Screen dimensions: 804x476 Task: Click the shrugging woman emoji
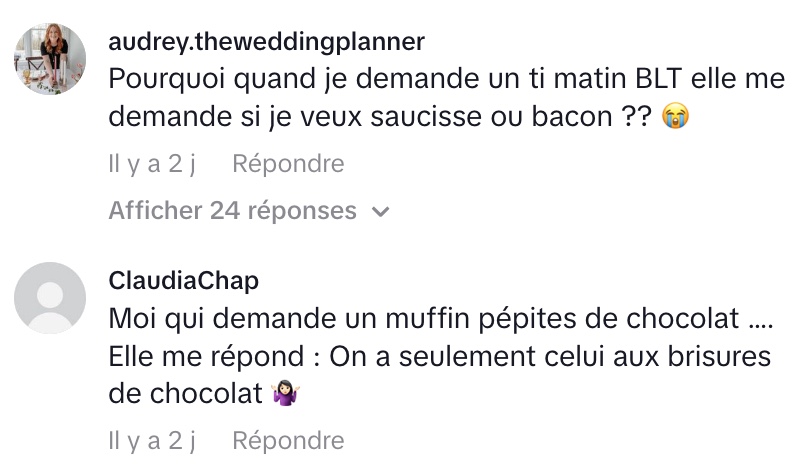[286, 394]
